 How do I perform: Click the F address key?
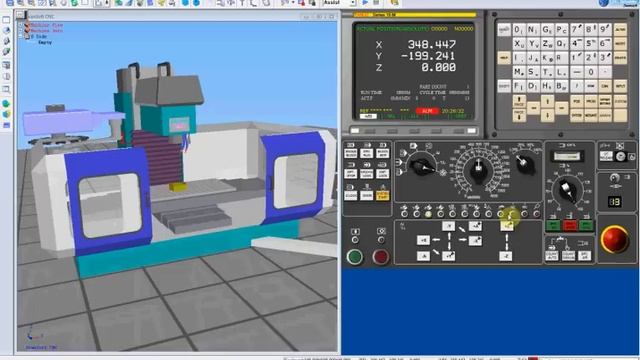[x=519, y=86]
